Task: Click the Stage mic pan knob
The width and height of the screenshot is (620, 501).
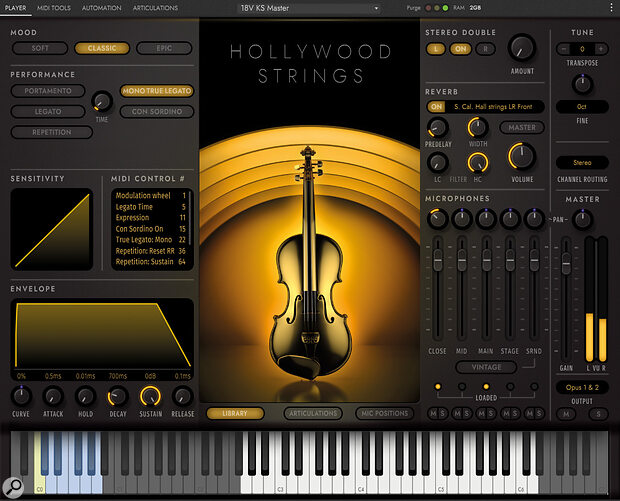Action: coord(510,219)
